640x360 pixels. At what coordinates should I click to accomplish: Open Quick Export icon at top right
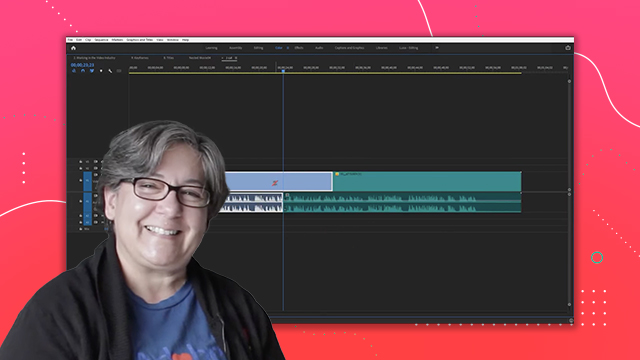tap(568, 48)
